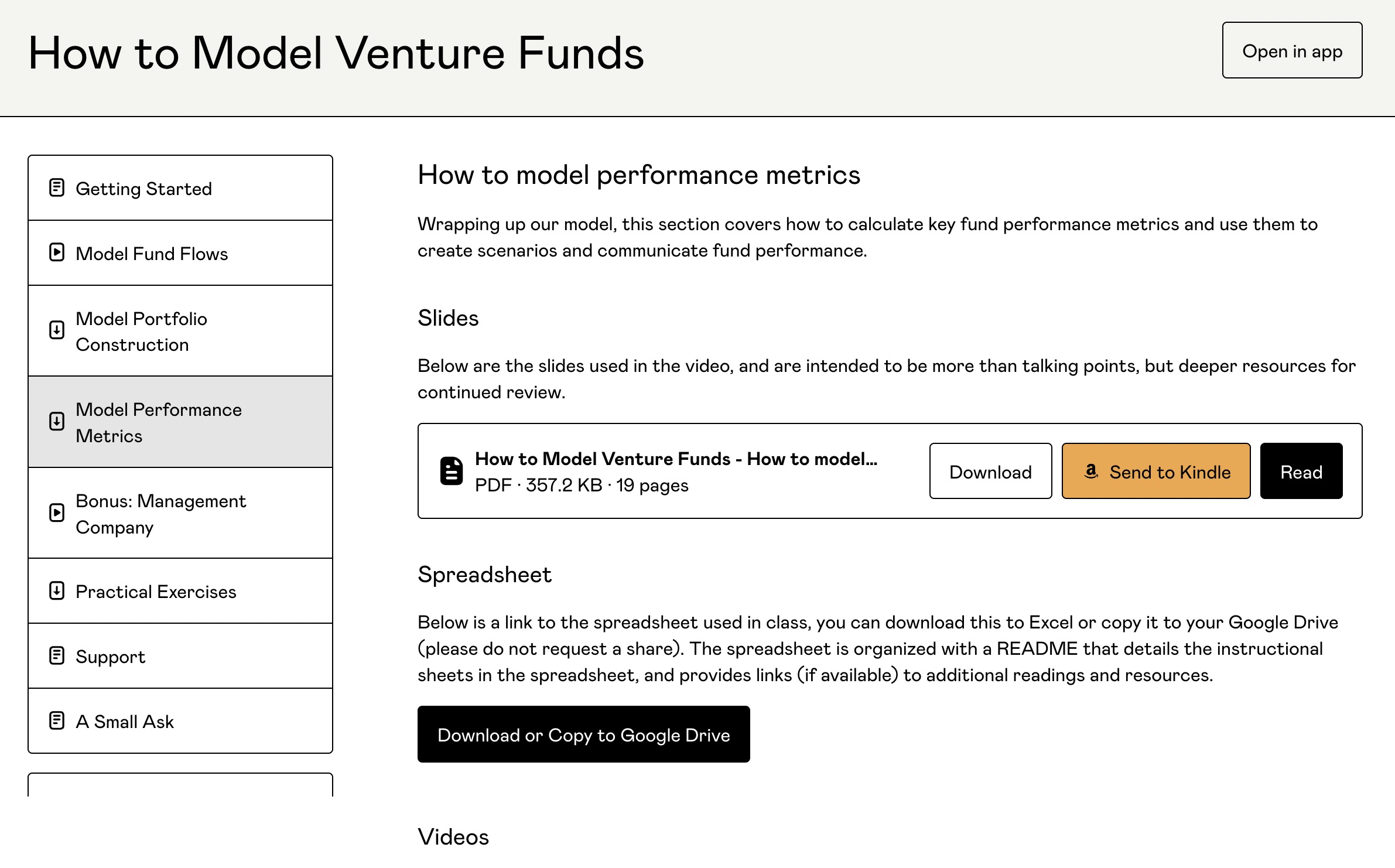Click Read button for the PDF
Screen dimensions: 1395x868
(x=1300, y=470)
